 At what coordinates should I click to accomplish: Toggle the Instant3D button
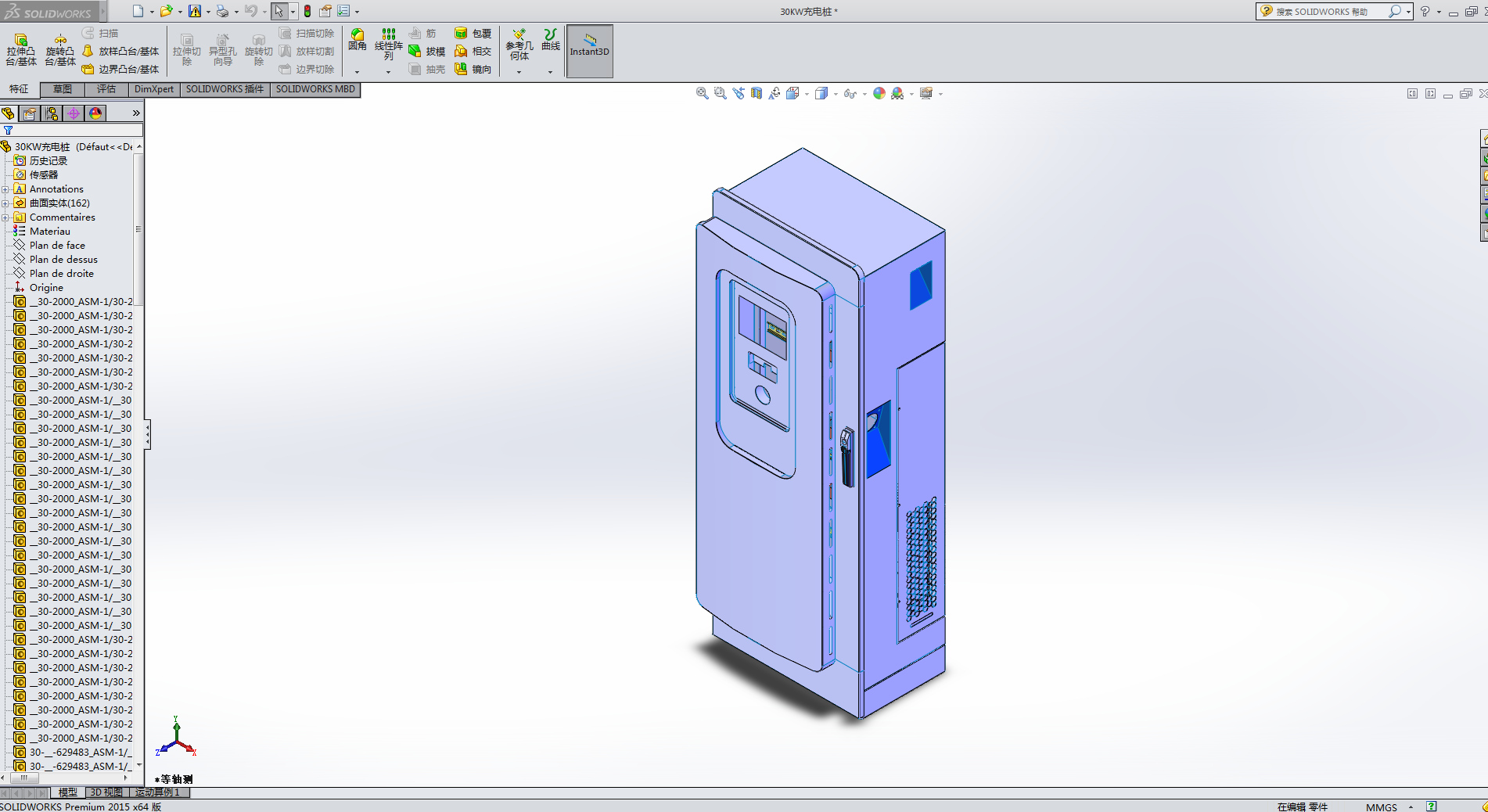click(589, 51)
